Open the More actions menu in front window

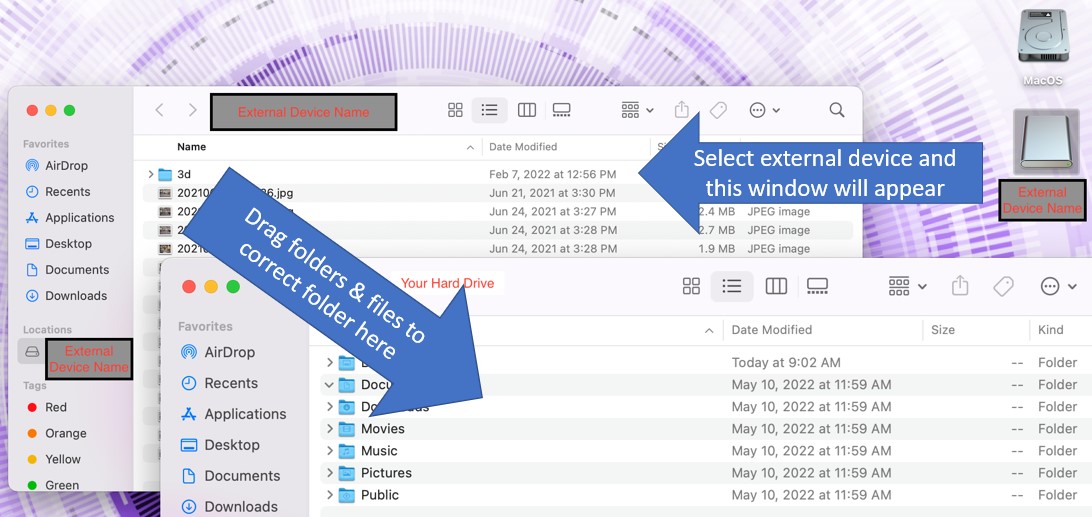coord(1057,287)
